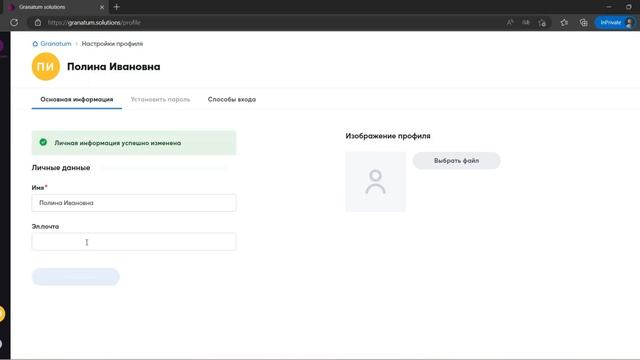Reload the page with the refresh icon
Viewport: 640px width, 360px height.
(x=14, y=22)
